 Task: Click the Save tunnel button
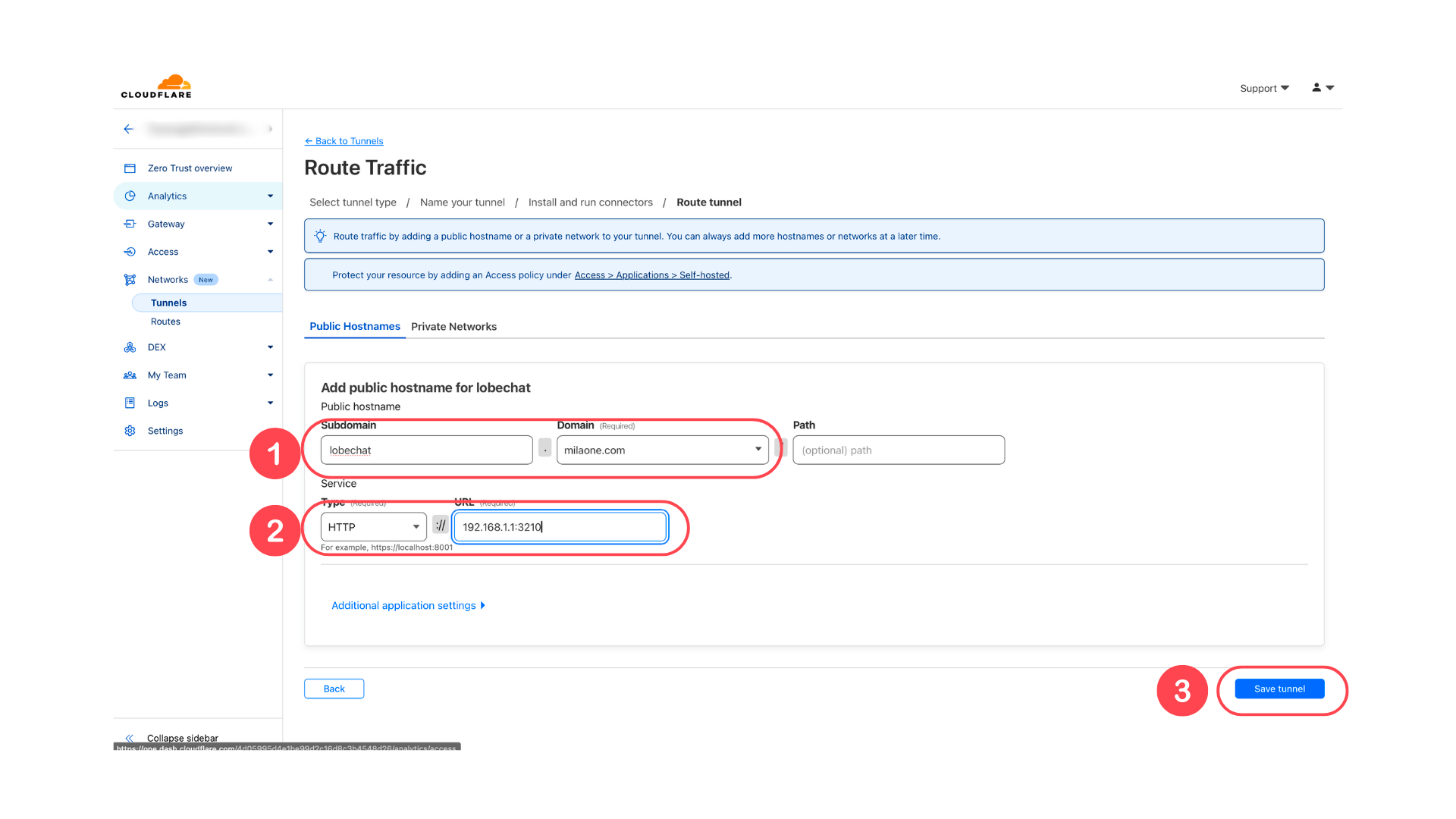1279,689
